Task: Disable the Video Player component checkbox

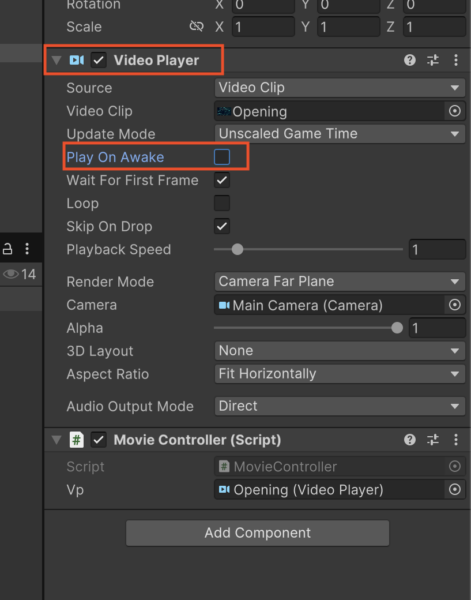Action: [99, 60]
